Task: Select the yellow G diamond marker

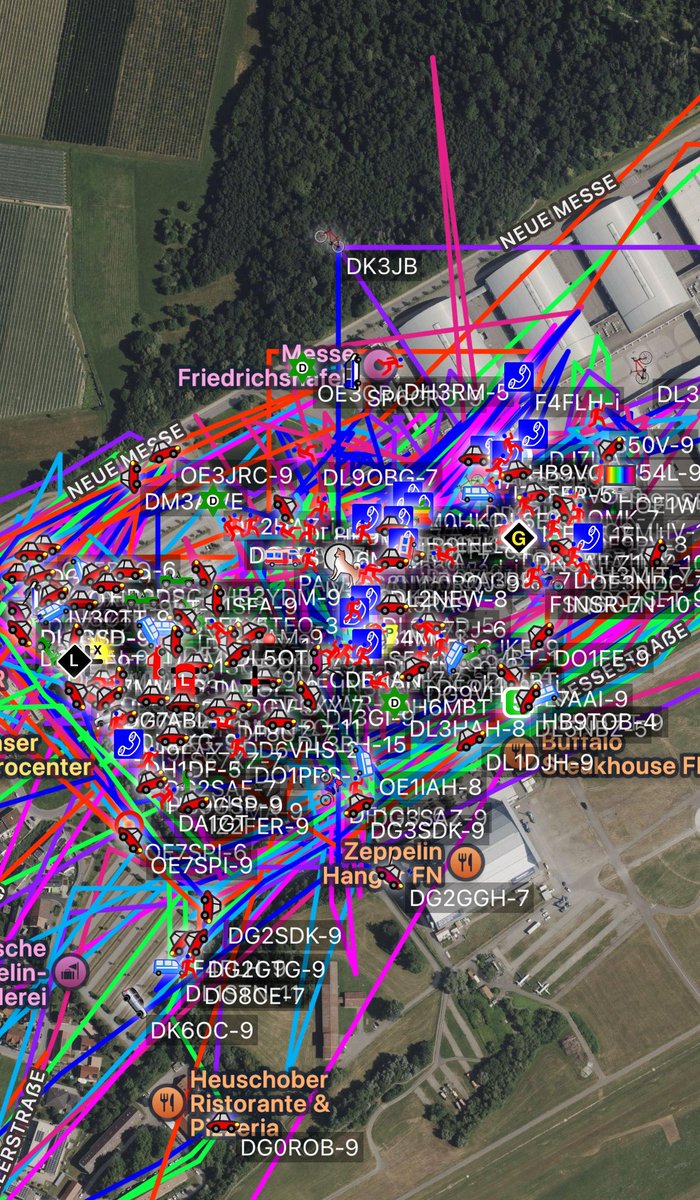Action: point(518,537)
